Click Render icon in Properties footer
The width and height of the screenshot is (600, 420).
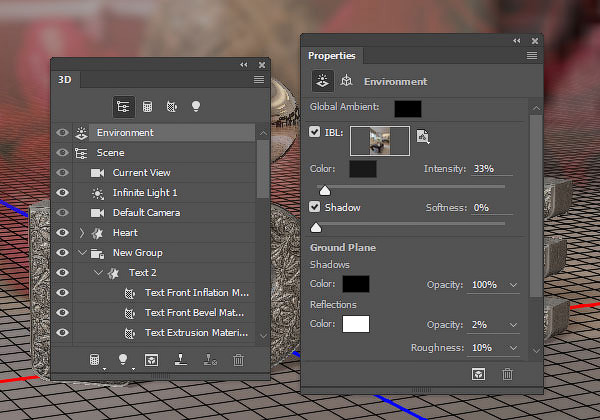pos(478,374)
